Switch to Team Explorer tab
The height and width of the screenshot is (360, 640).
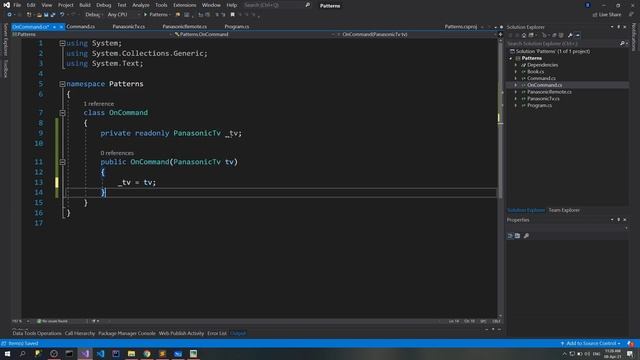(564, 210)
